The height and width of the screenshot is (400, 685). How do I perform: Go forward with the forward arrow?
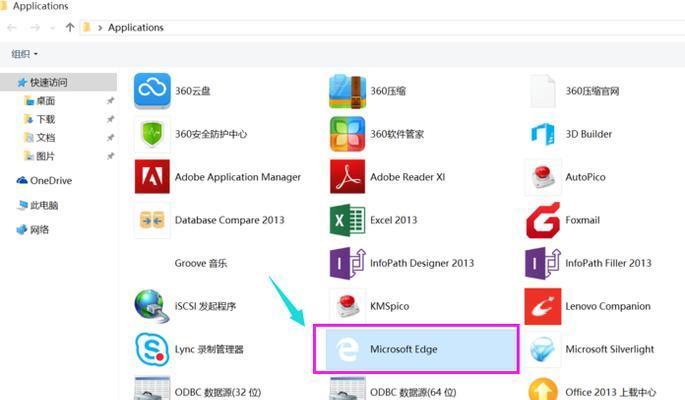(35, 28)
